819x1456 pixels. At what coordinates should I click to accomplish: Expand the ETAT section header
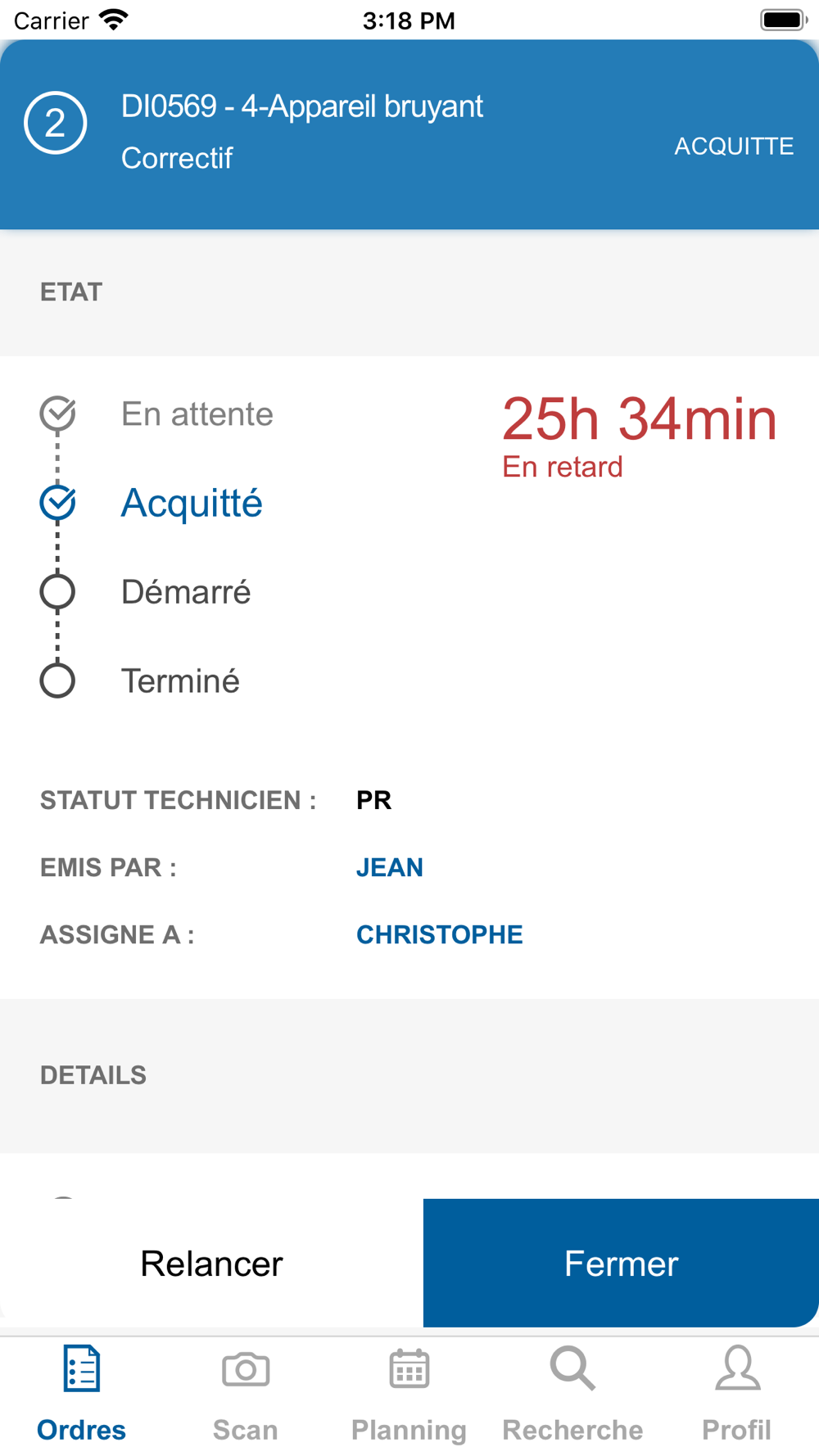point(71,292)
